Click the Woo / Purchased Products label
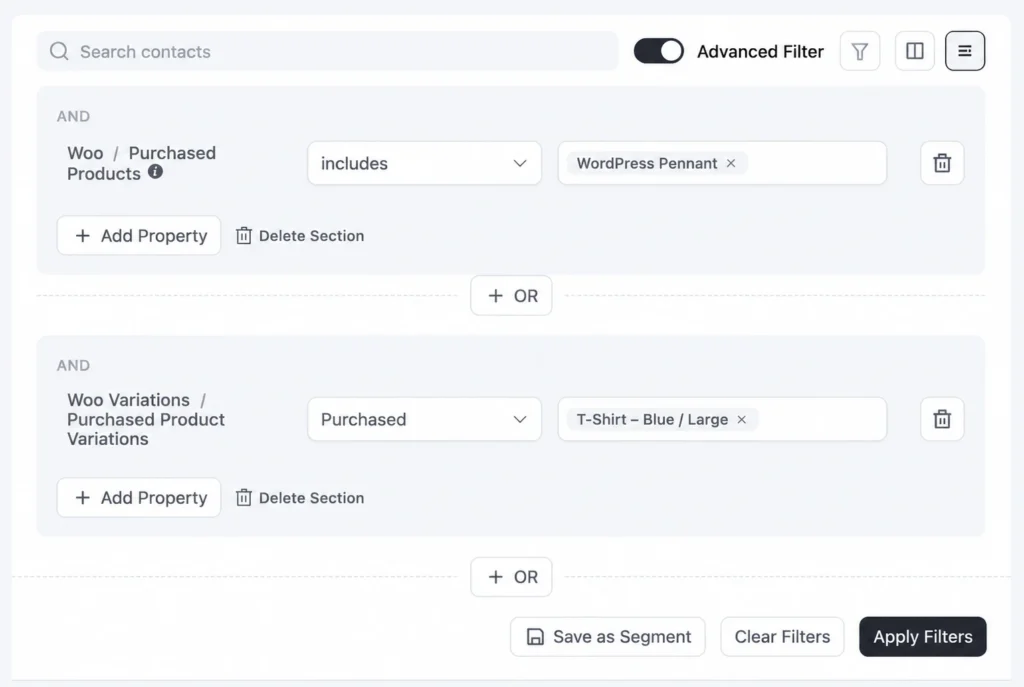The height and width of the screenshot is (687, 1024). click(142, 163)
